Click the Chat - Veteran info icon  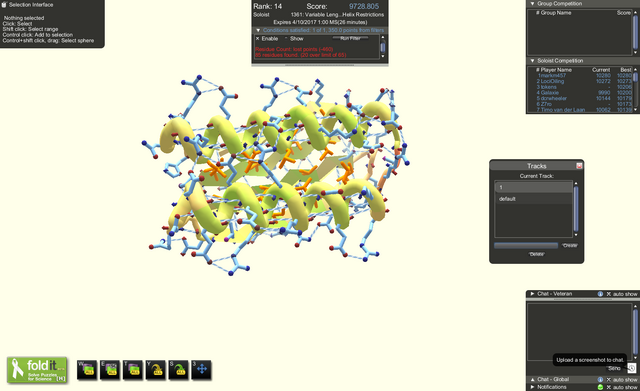600,294
